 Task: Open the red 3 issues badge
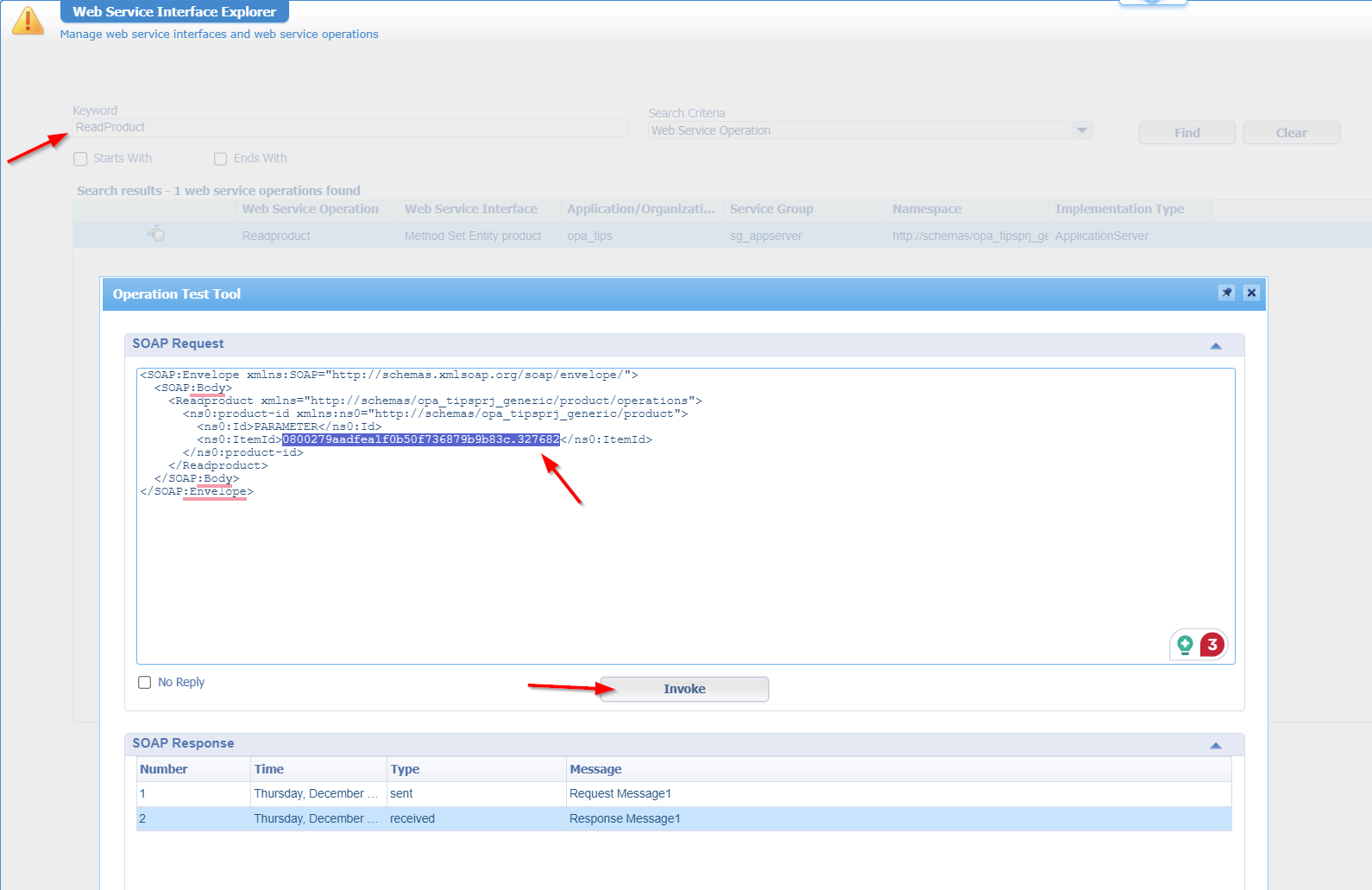click(1212, 645)
